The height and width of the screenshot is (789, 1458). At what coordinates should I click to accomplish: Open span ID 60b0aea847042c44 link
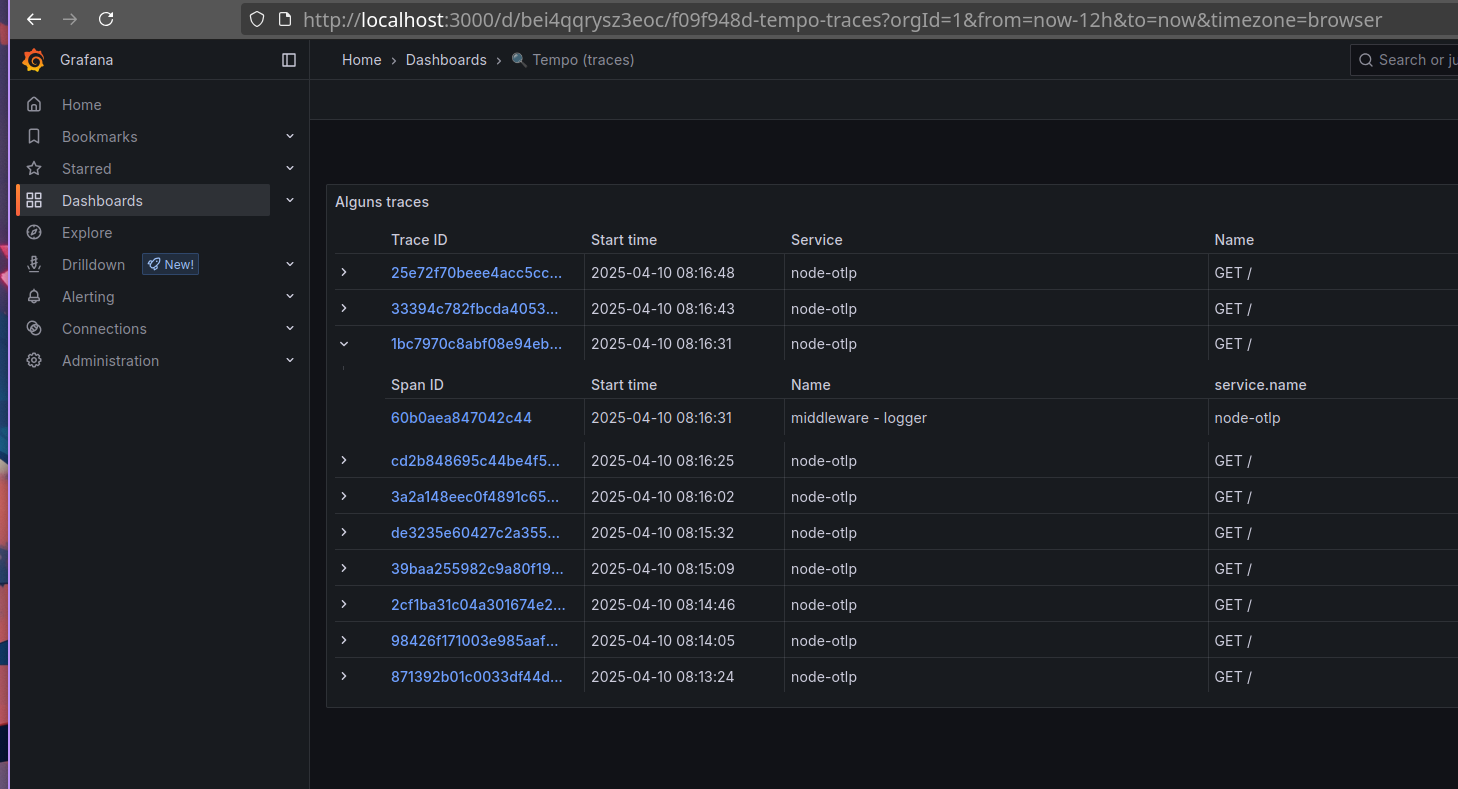pyautogui.click(x=461, y=418)
